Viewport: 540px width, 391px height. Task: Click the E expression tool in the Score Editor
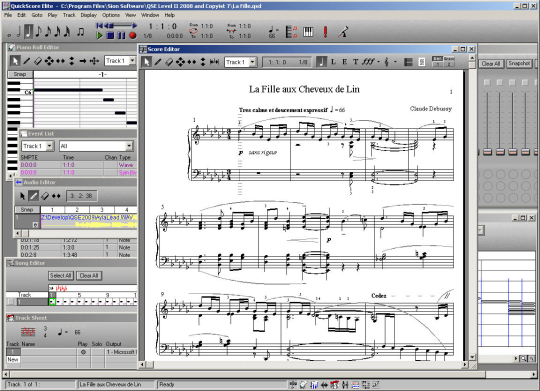click(x=344, y=62)
